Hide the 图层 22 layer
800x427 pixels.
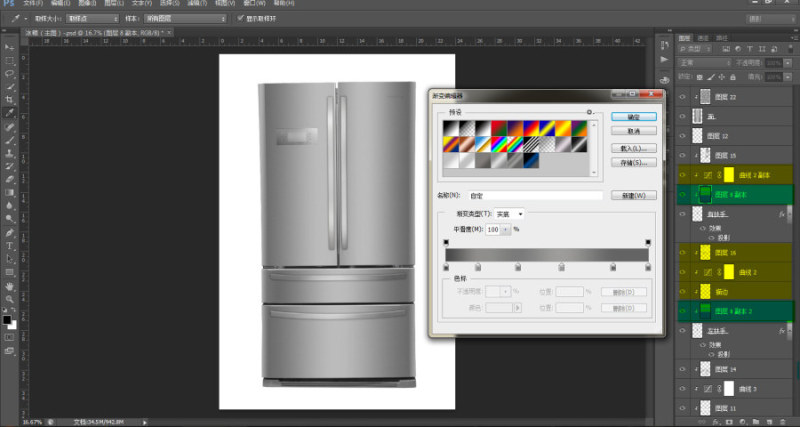pos(683,96)
